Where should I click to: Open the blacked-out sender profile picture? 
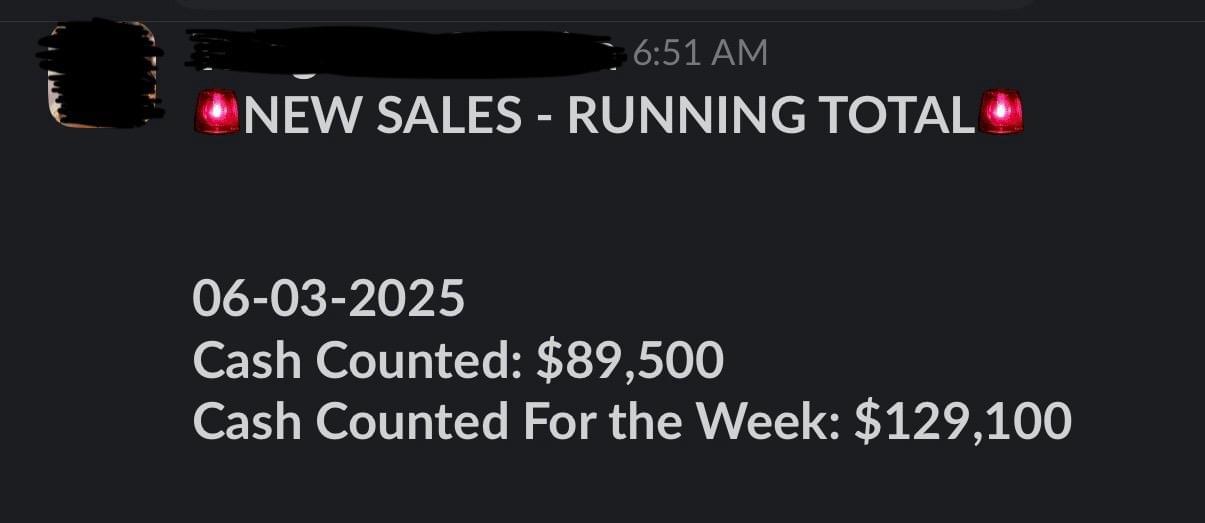[x=100, y=75]
